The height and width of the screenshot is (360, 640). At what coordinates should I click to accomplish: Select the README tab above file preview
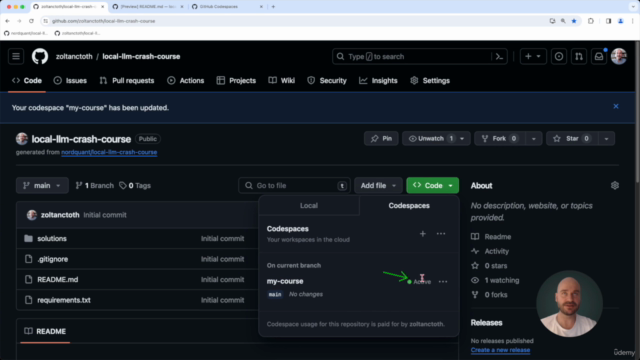[x=45, y=331]
